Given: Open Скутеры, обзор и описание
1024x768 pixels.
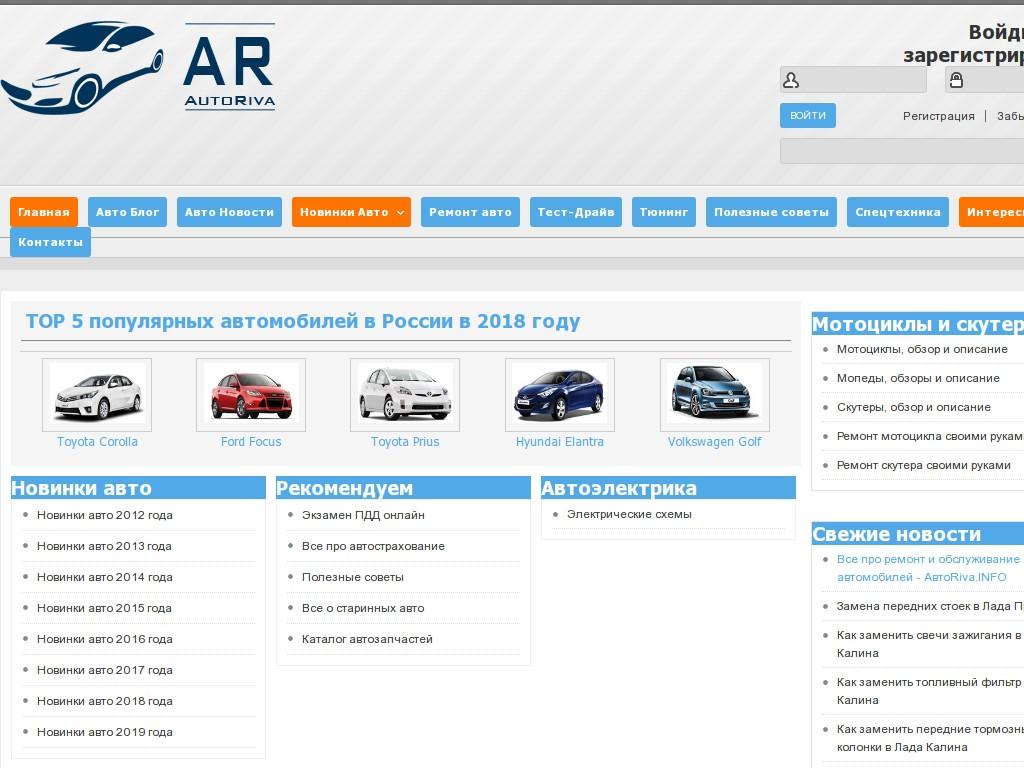Looking at the screenshot, I should tap(914, 408).
